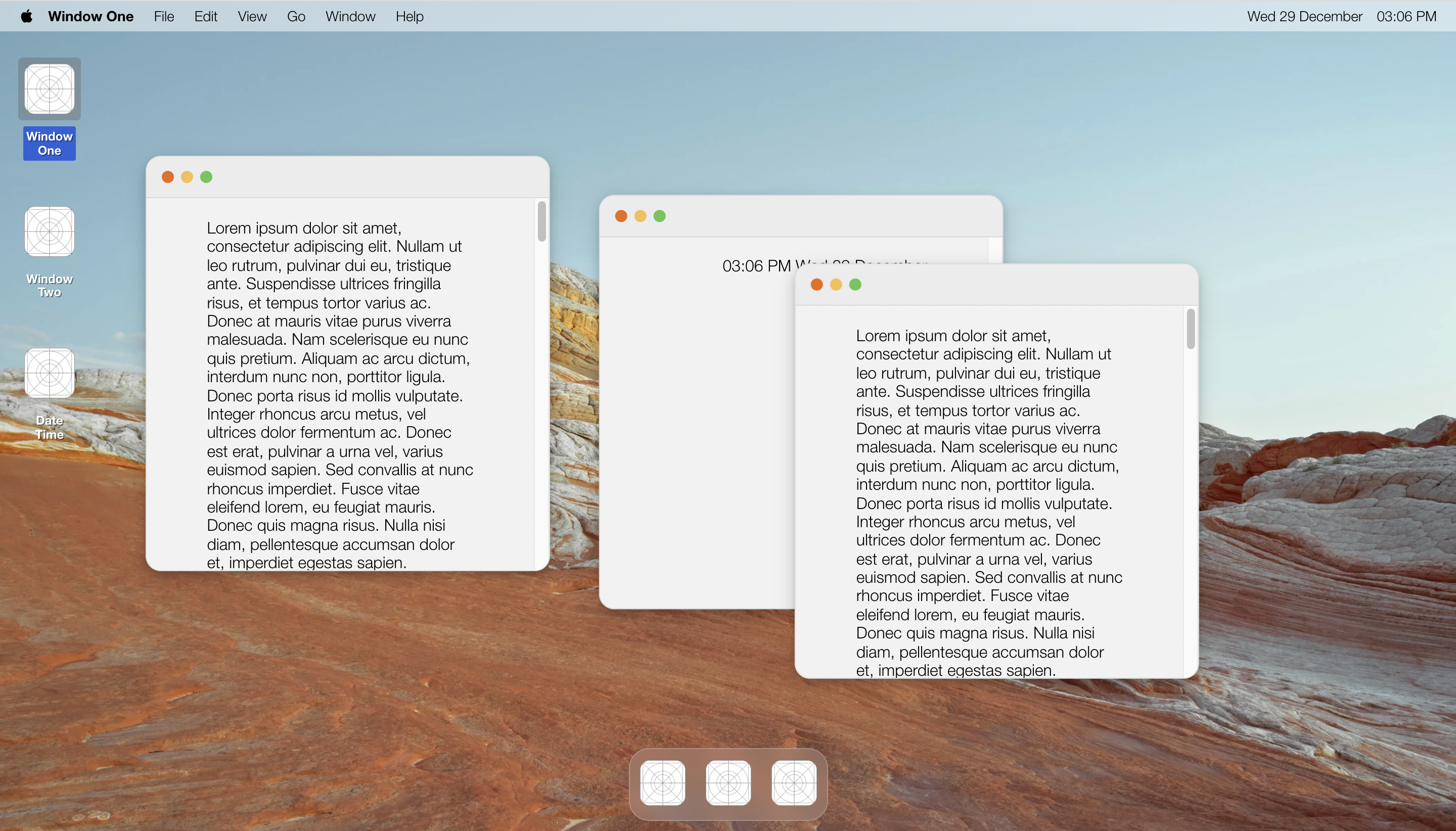The height and width of the screenshot is (831, 1456).
Task: Open the Apple menu icon
Action: [26, 16]
